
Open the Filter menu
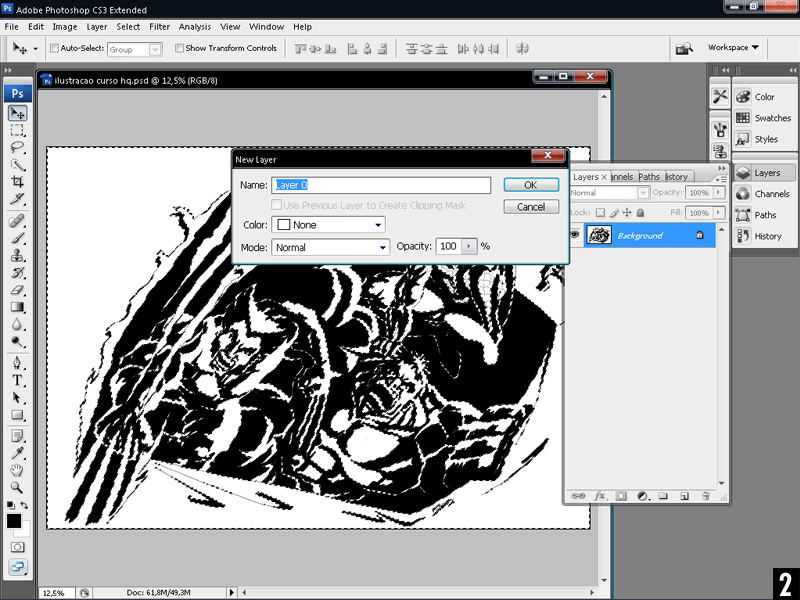tap(159, 27)
